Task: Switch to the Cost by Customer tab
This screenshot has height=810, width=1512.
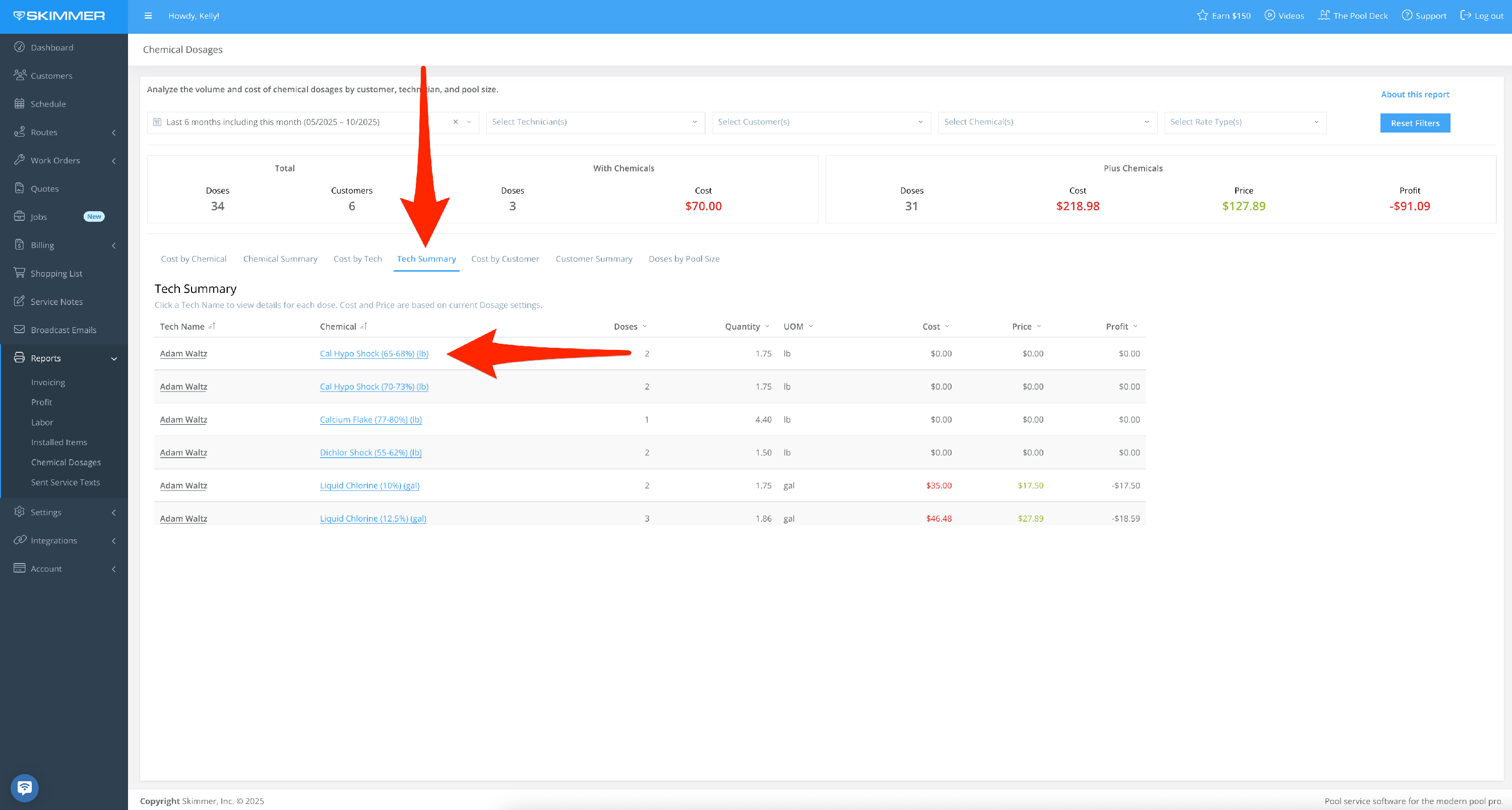Action: (x=505, y=259)
